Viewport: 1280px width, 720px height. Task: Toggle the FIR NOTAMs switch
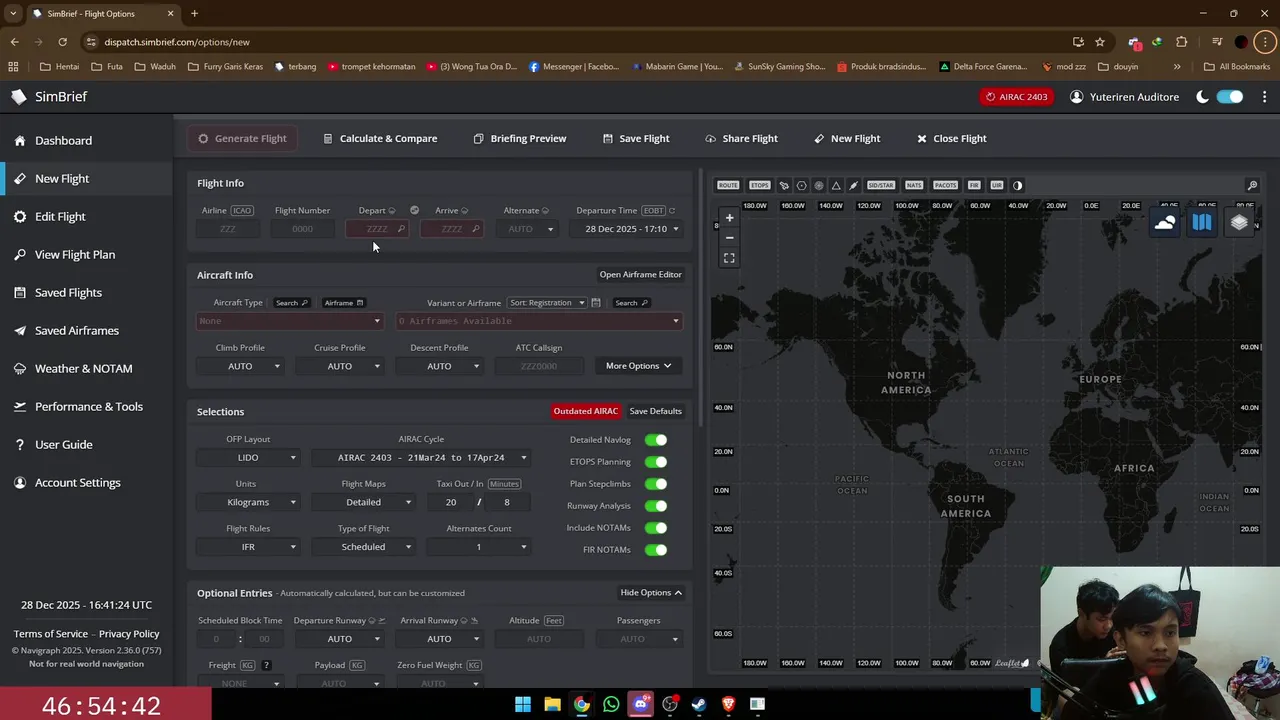[656, 550]
